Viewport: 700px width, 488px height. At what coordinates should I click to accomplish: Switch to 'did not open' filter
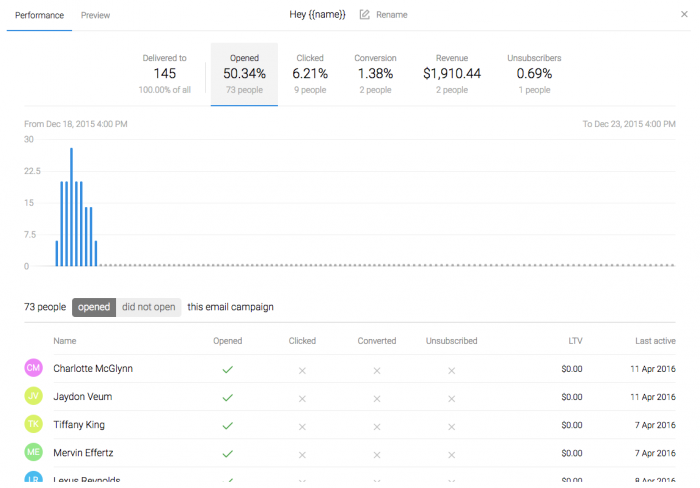149,307
